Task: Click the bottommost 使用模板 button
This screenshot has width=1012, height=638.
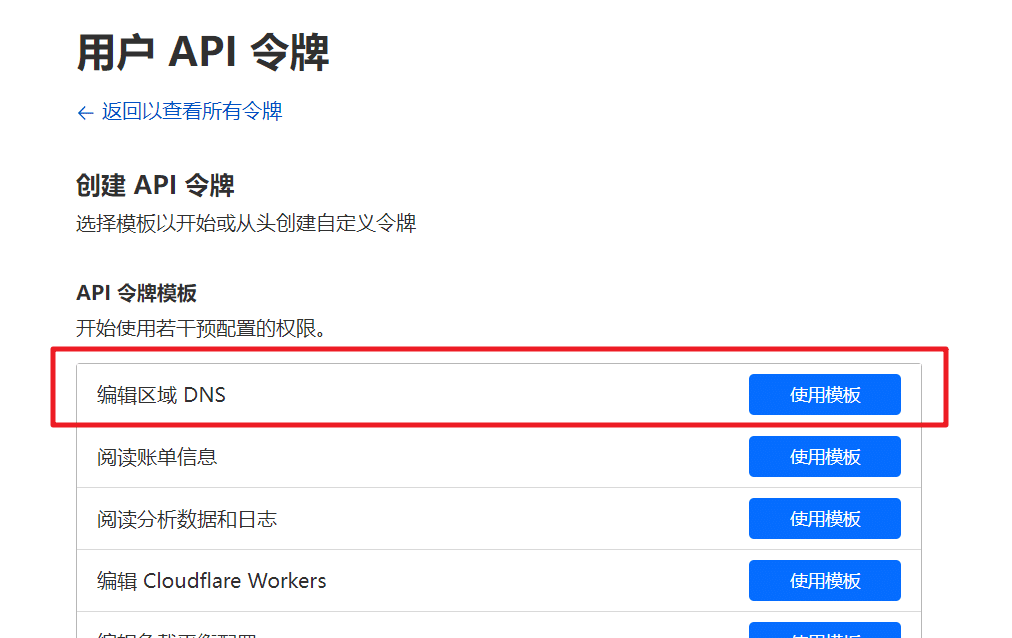Action: (824, 632)
